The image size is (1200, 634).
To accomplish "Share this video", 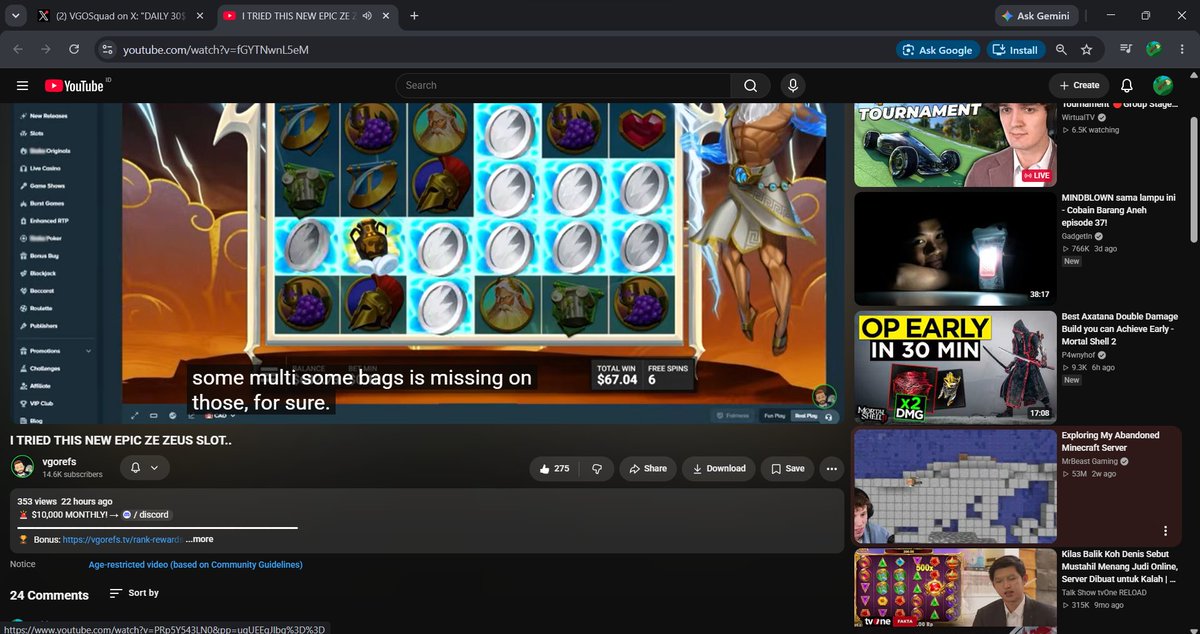I will [x=647, y=468].
